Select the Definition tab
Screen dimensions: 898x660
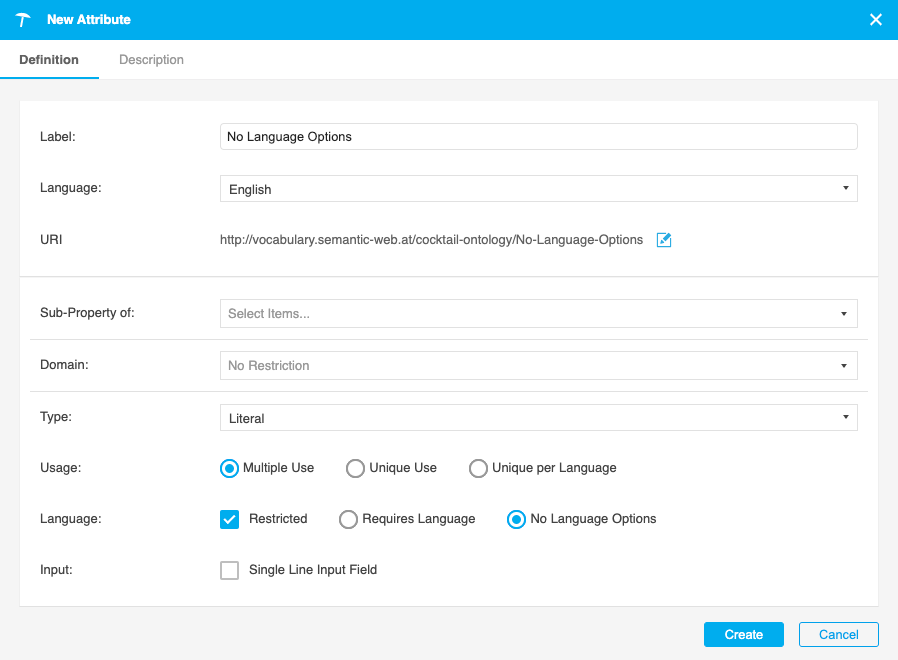point(49,60)
